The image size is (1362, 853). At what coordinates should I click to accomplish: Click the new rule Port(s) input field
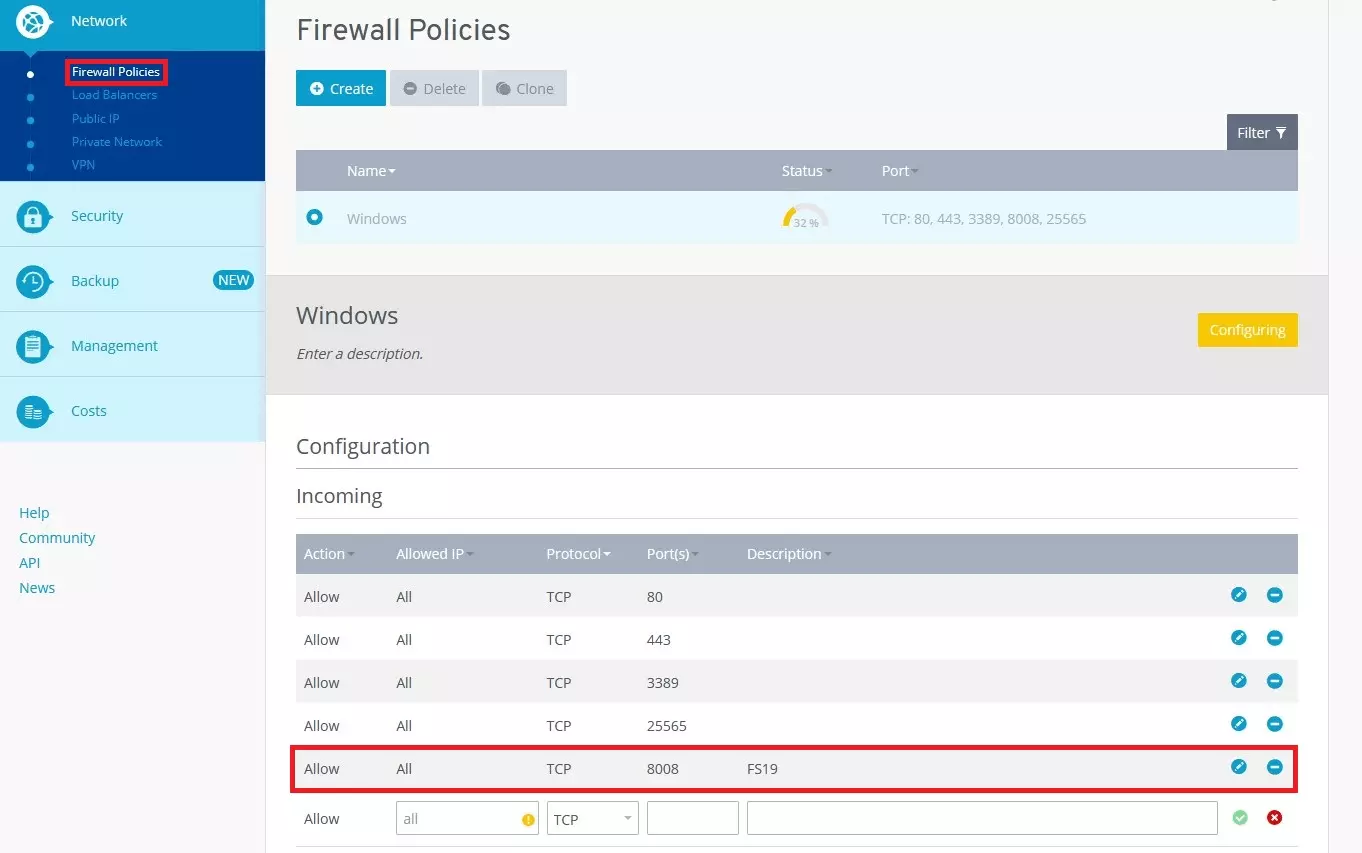[x=692, y=818]
